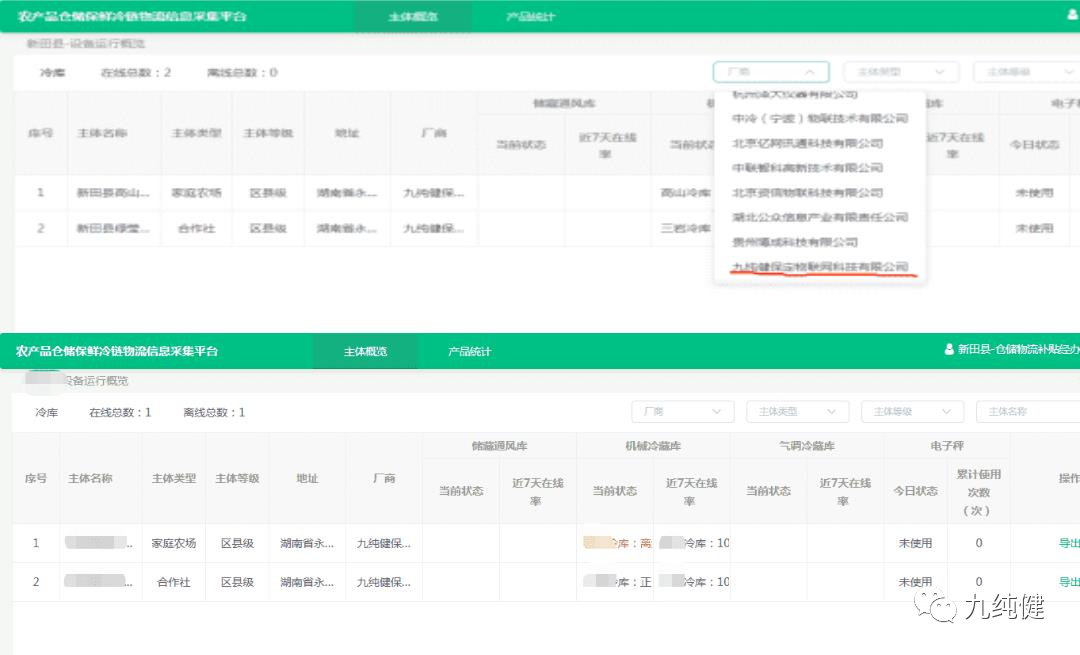Choose 中联智科高新技术有限公司 from the vendor list
Image resolution: width=1080 pixels, height=655 pixels.
[807, 167]
